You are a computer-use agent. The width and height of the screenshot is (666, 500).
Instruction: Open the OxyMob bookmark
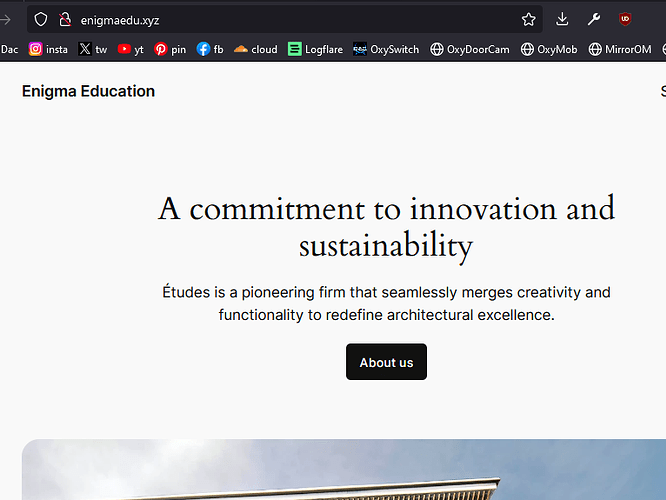(x=549, y=49)
